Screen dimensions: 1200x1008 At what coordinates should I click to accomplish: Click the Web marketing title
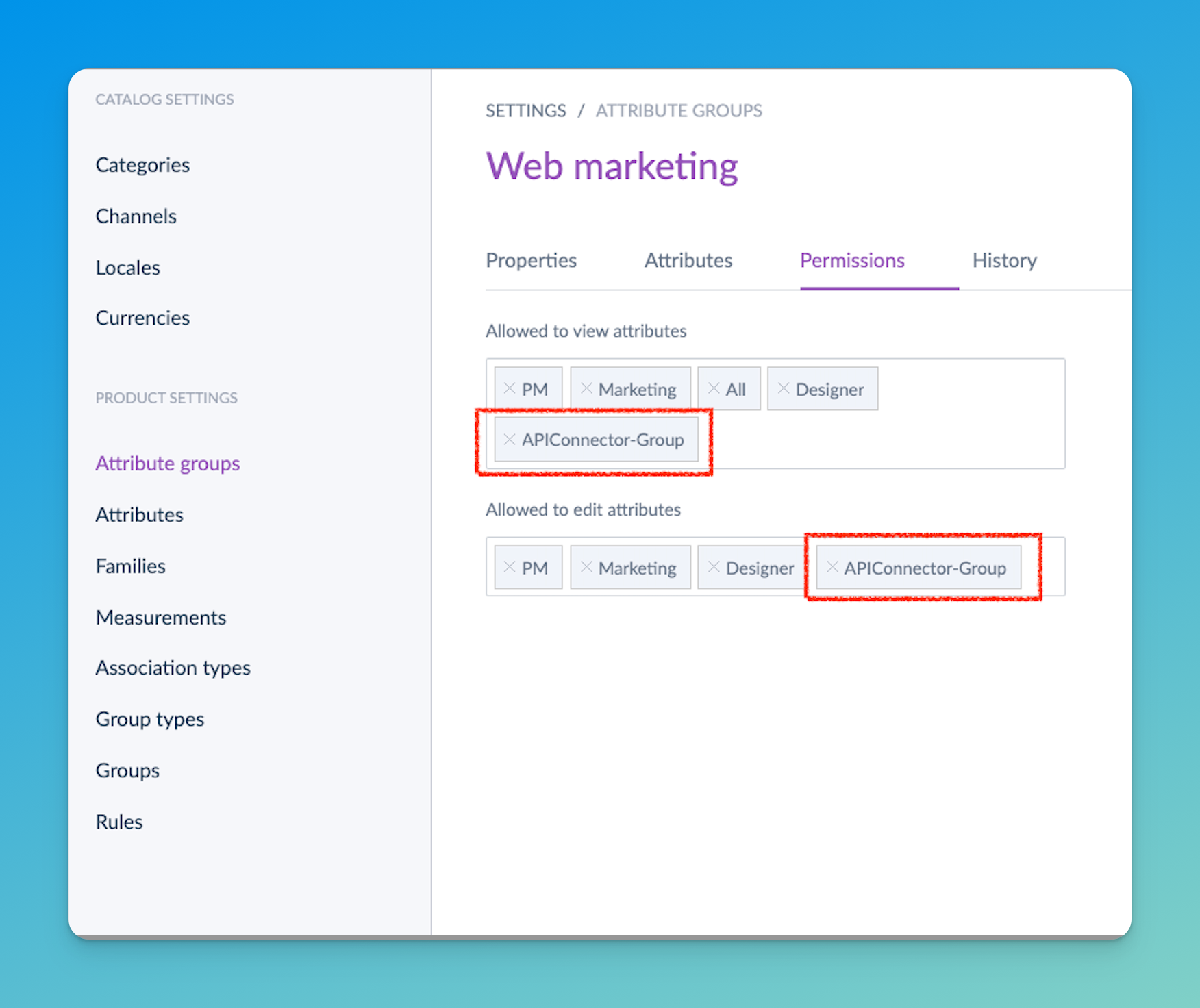click(x=612, y=166)
